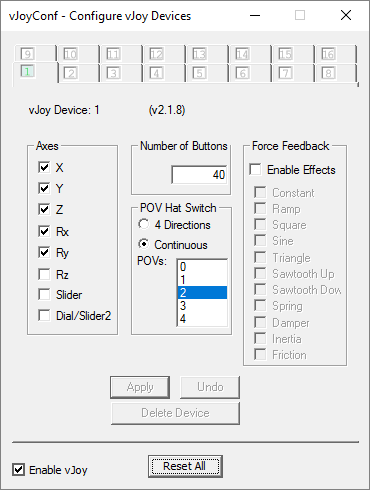Click the Number of Buttons field
Screen dimensions: 370x490
click(199, 175)
